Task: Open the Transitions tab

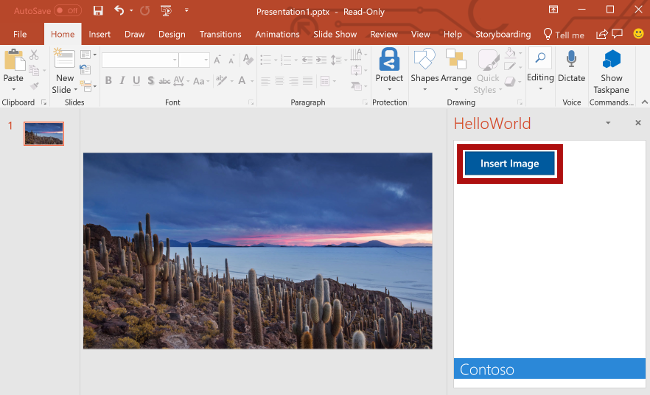Action: [x=220, y=34]
